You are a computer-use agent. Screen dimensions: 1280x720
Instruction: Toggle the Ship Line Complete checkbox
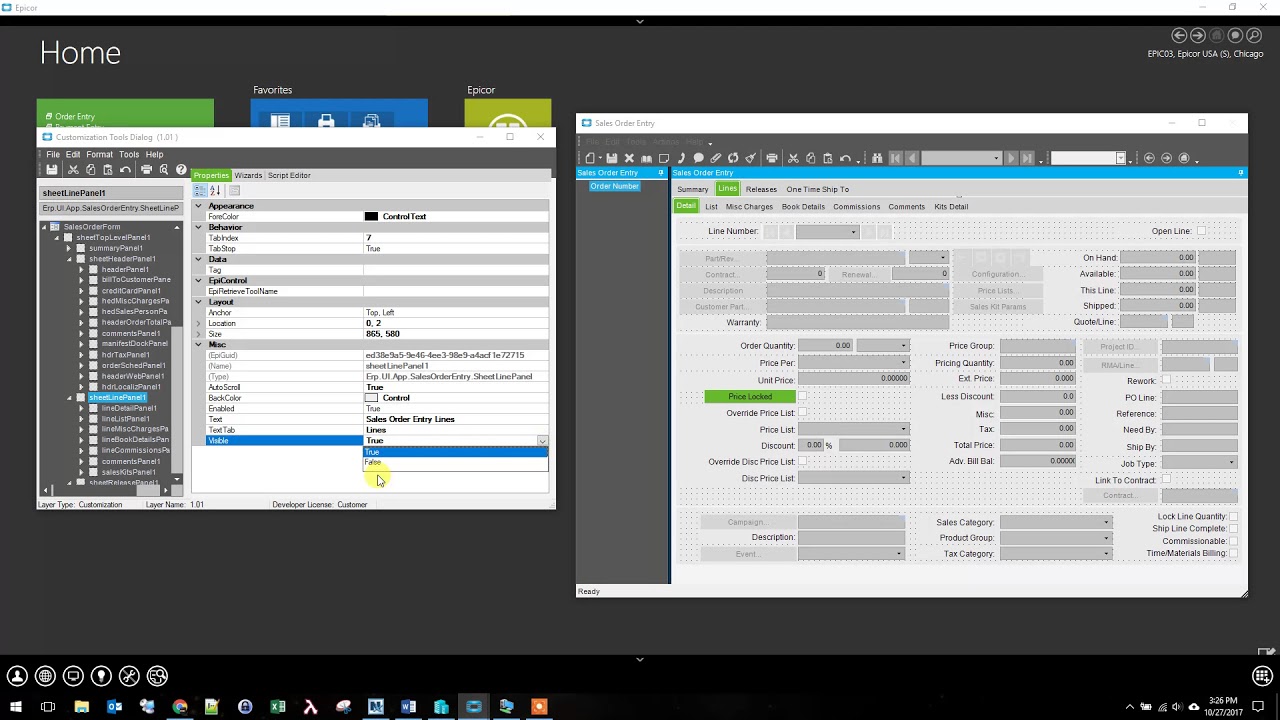(x=1233, y=529)
